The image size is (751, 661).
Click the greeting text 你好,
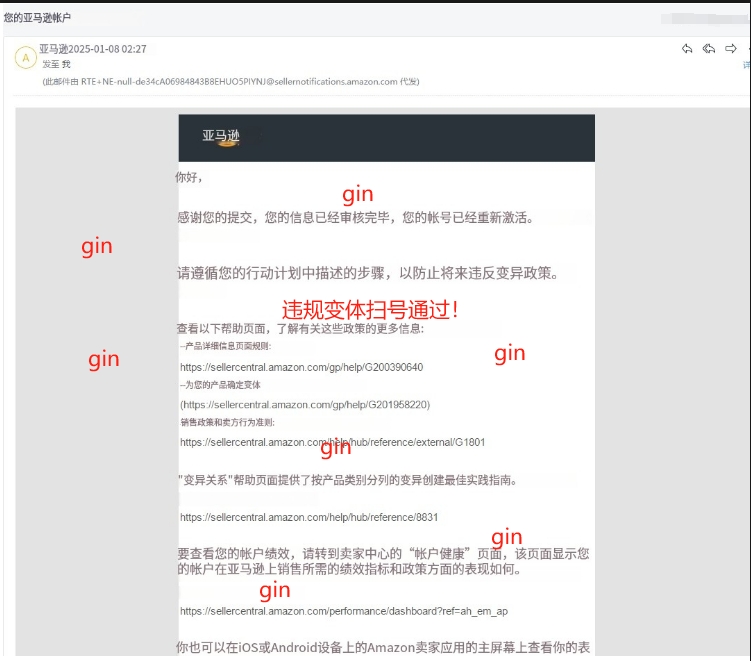pyautogui.click(x=189, y=178)
